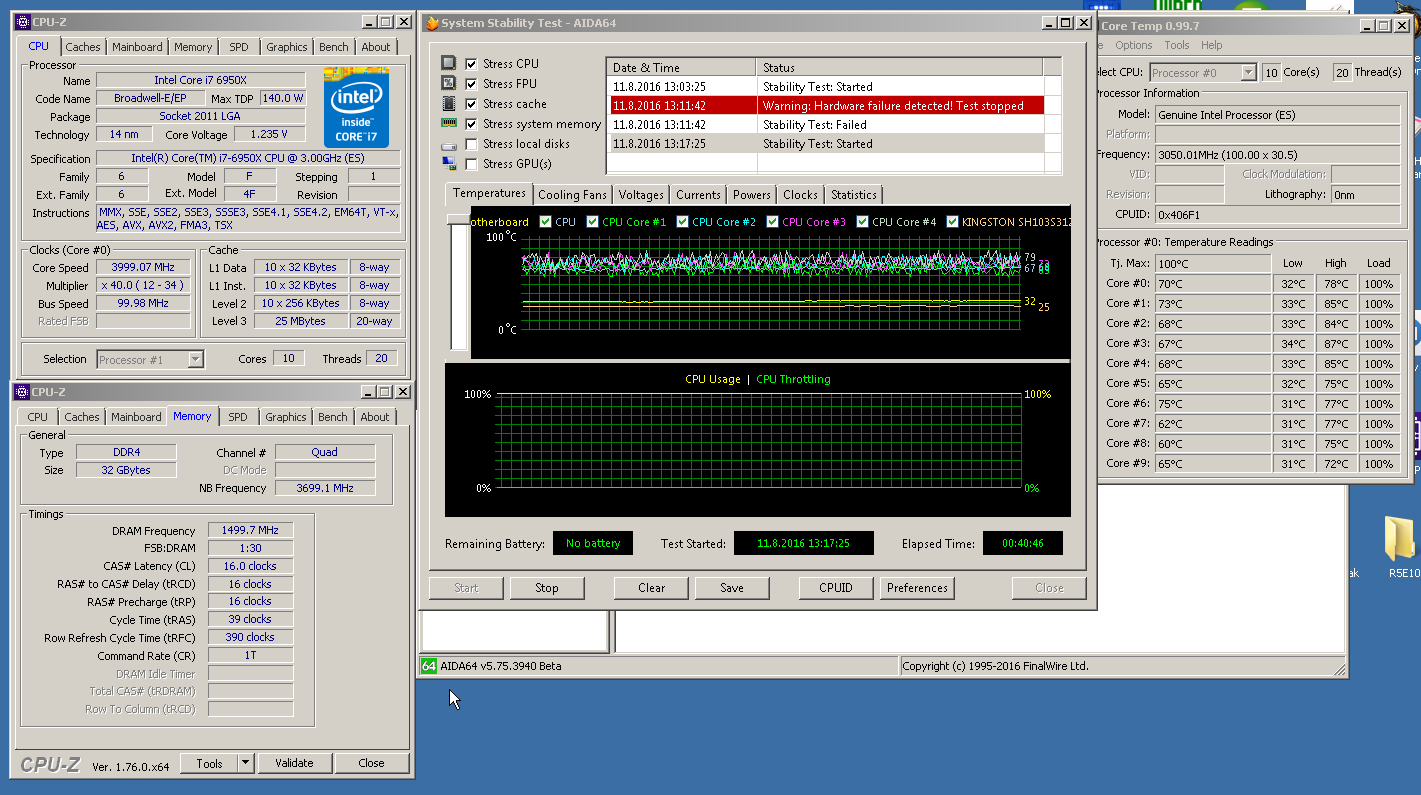Click the DRAM Frequency value 1499.7 MHz
The image size is (1421, 795).
[250, 531]
